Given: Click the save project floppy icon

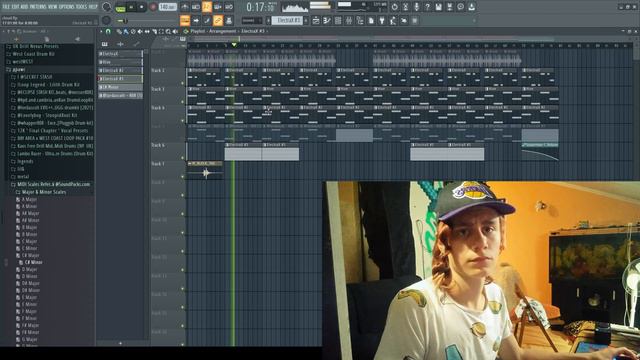Looking at the screenshot, I should coord(438,7).
